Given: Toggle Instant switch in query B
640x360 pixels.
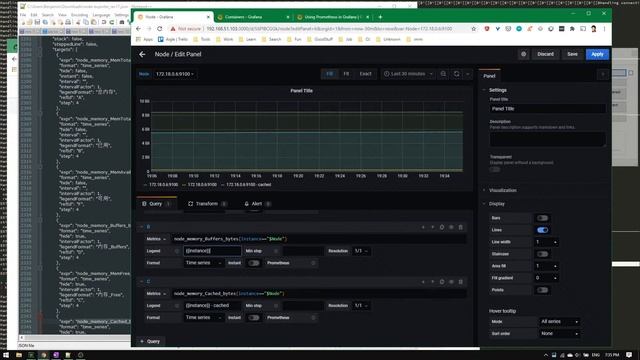Looking at the screenshot, I should pos(254,263).
